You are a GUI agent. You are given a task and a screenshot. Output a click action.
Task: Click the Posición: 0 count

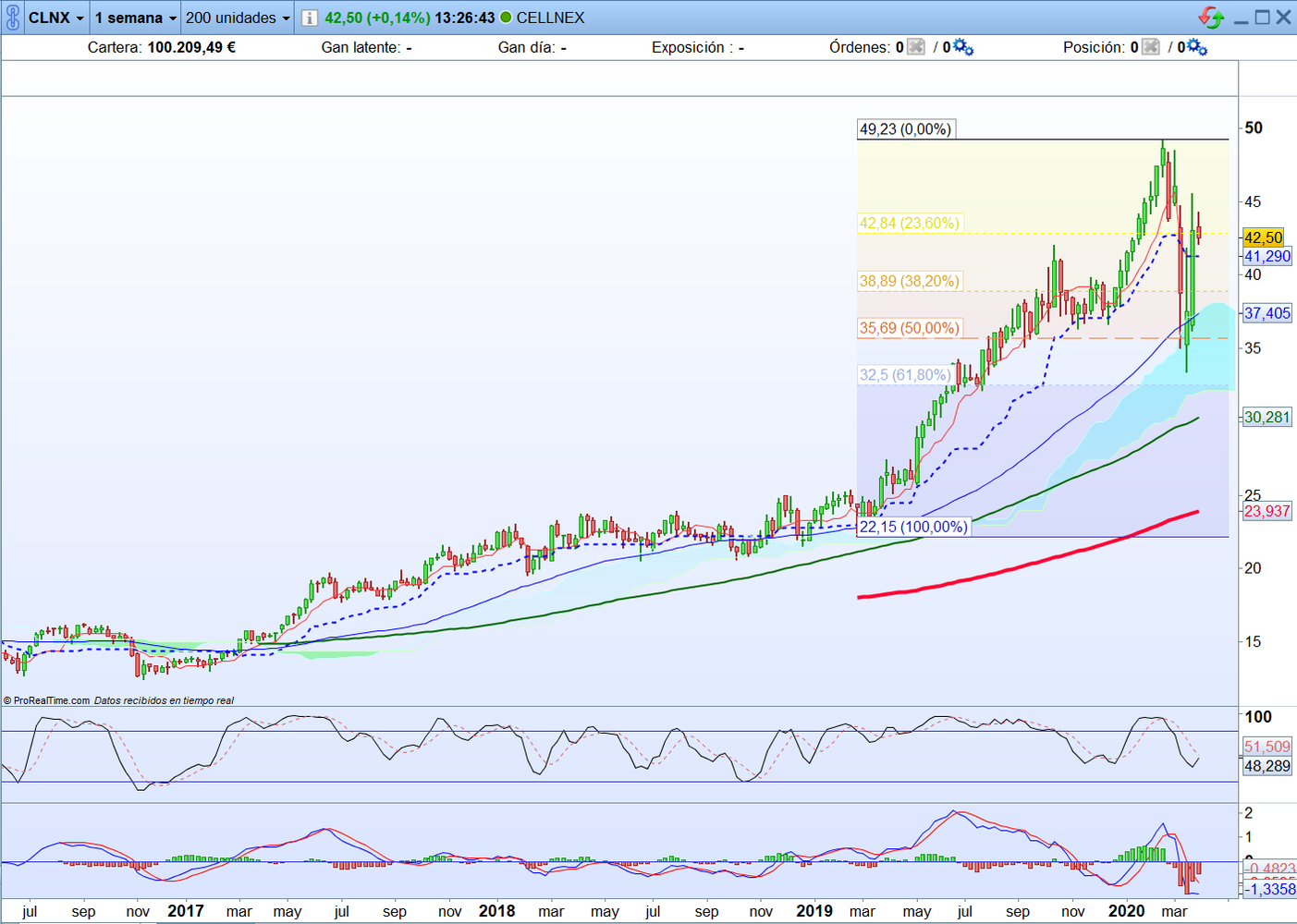point(1101,47)
